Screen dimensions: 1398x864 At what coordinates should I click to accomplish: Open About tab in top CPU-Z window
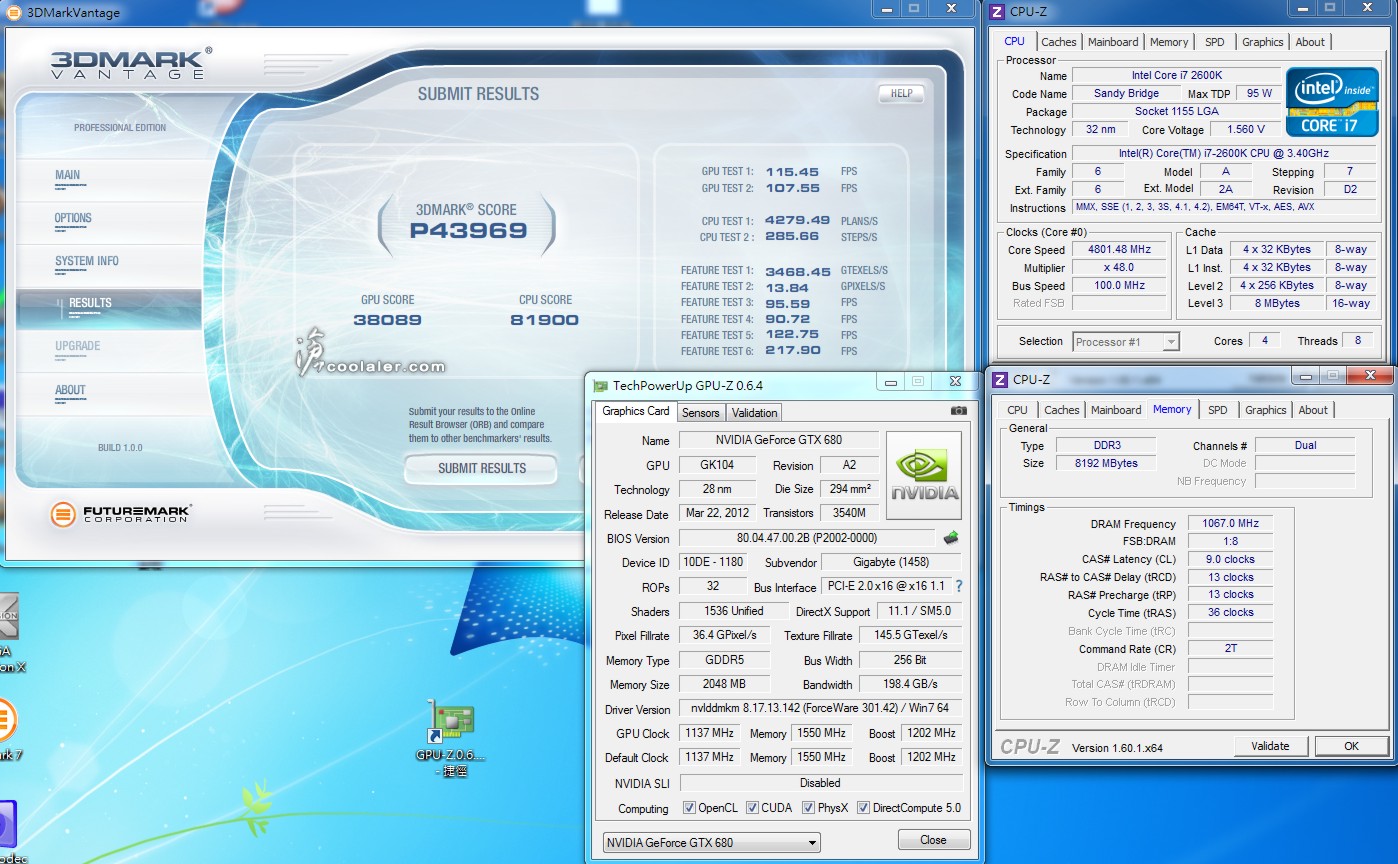coord(1310,42)
